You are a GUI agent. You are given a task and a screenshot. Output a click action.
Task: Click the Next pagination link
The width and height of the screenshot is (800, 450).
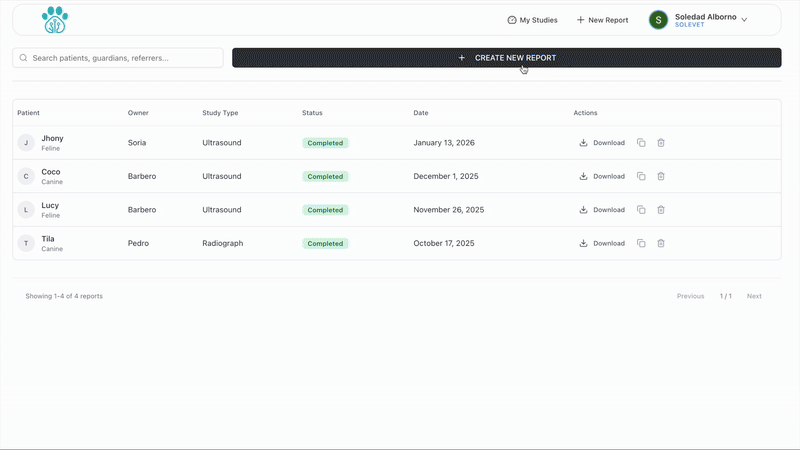click(754, 296)
